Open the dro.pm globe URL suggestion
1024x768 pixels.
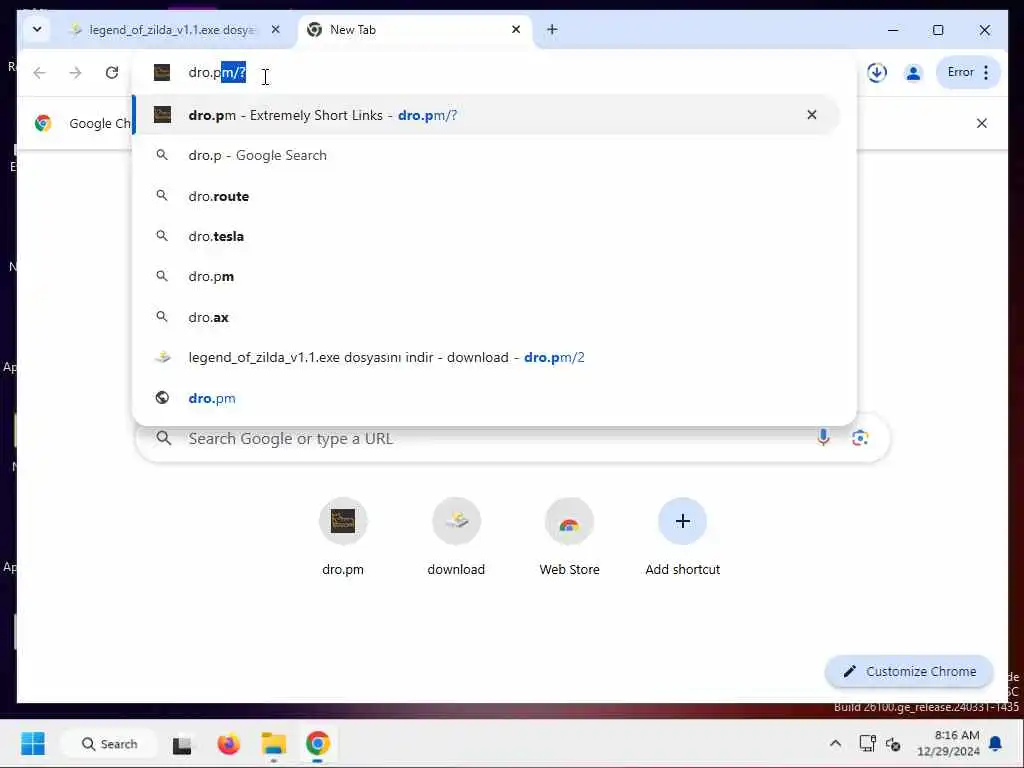pyautogui.click(x=486, y=398)
